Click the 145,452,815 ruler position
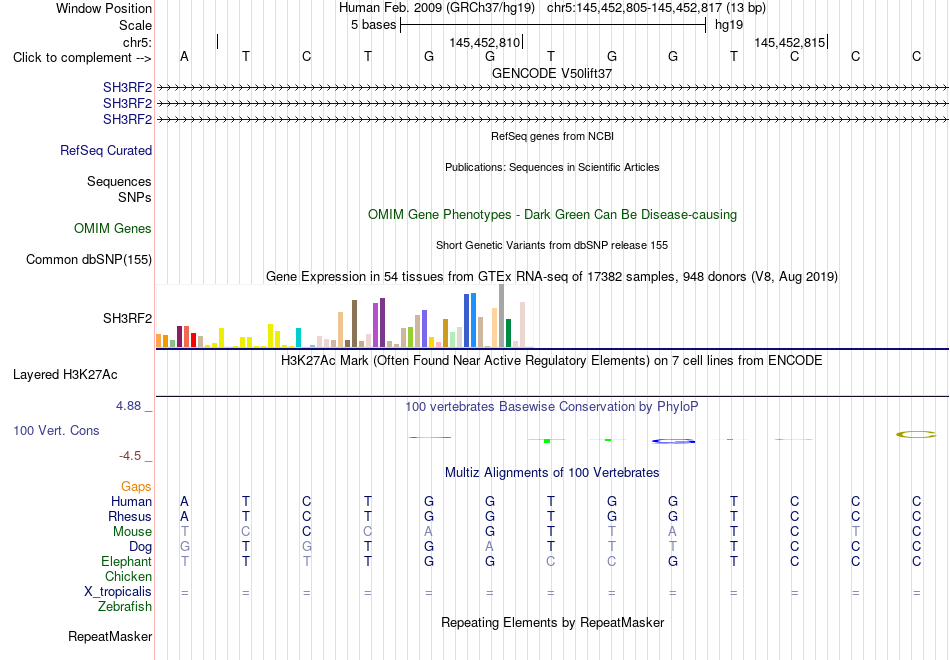 coord(790,42)
